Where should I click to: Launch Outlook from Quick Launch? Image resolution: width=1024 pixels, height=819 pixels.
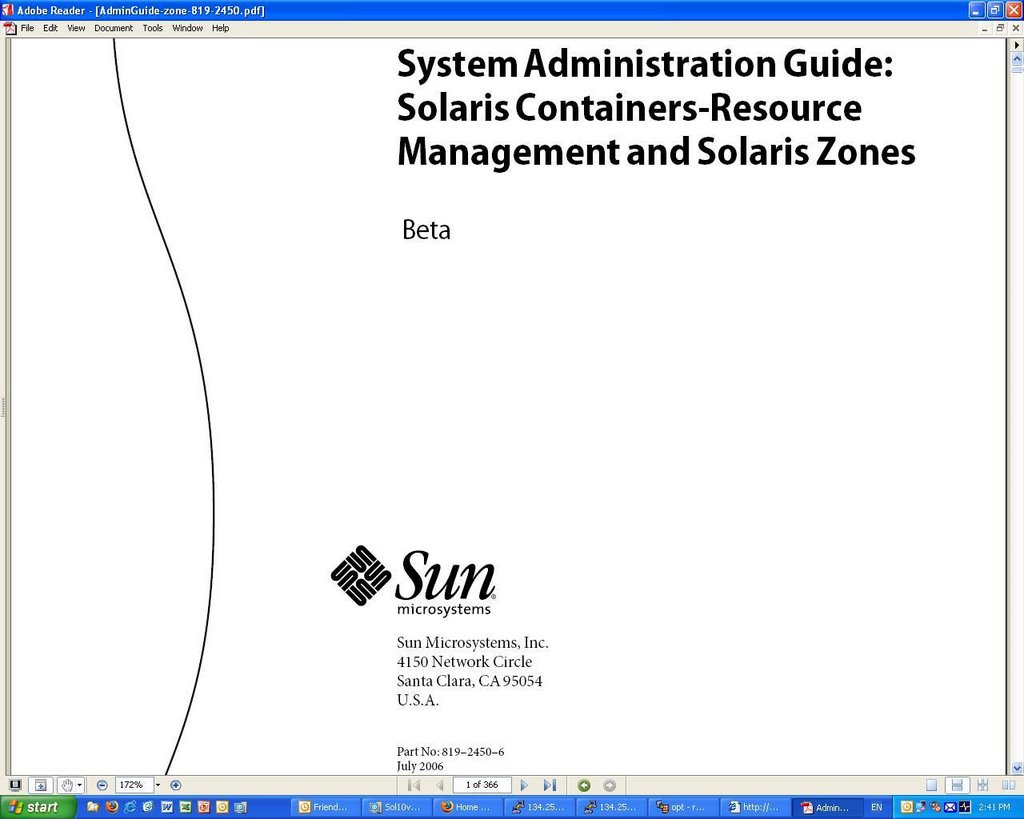(222, 807)
